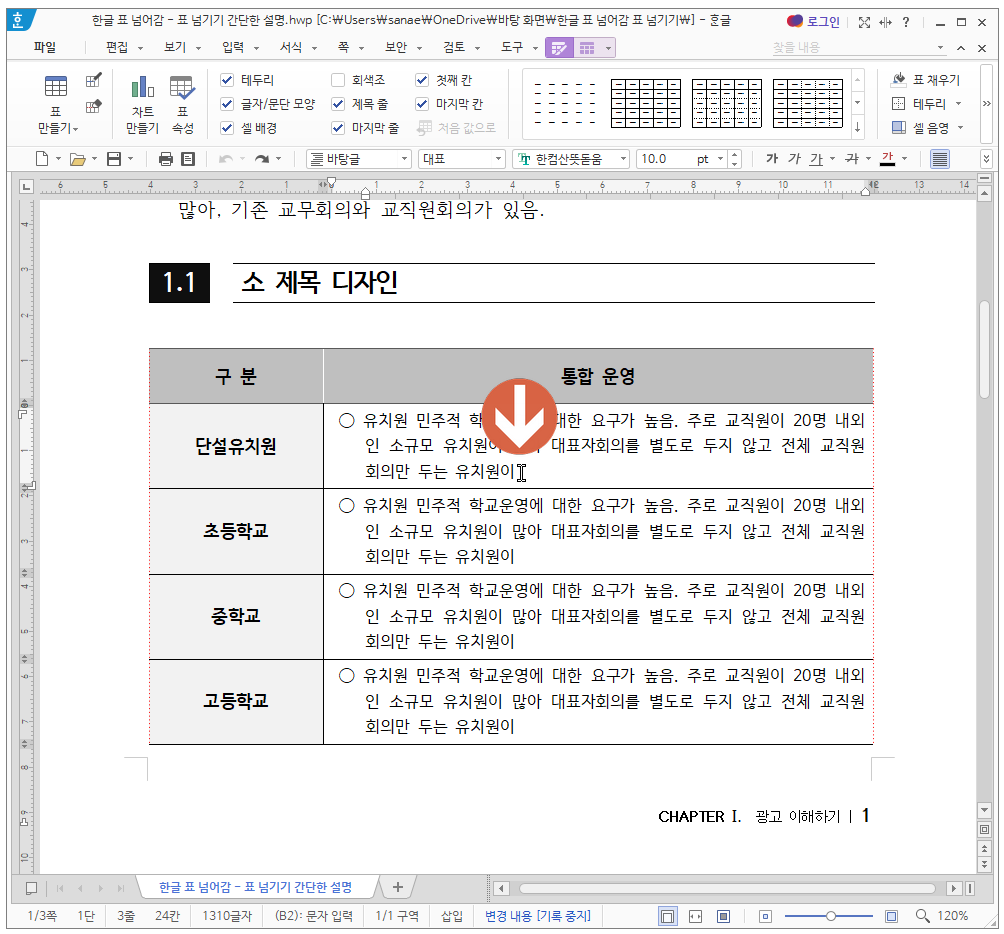
Task: Click the print preview icon
Action: [188, 159]
